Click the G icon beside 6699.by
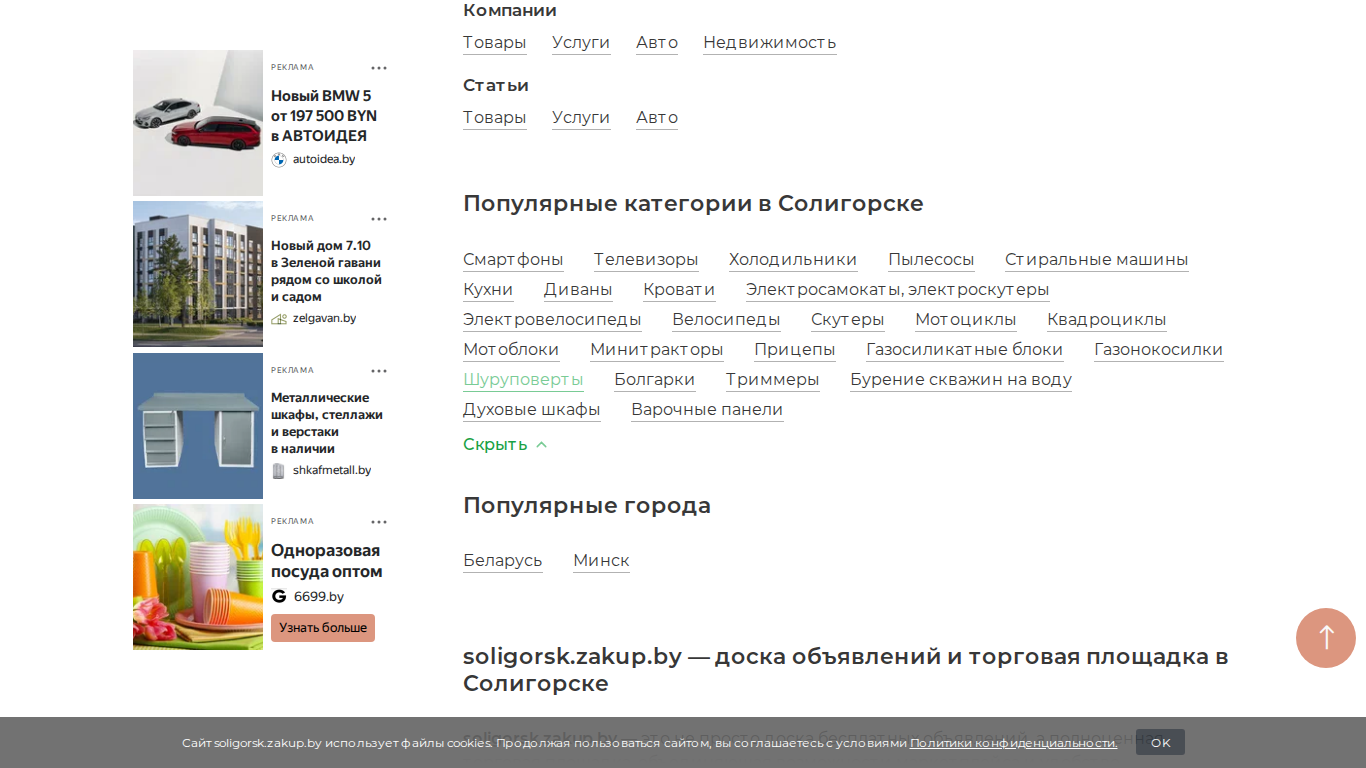 coord(279,596)
